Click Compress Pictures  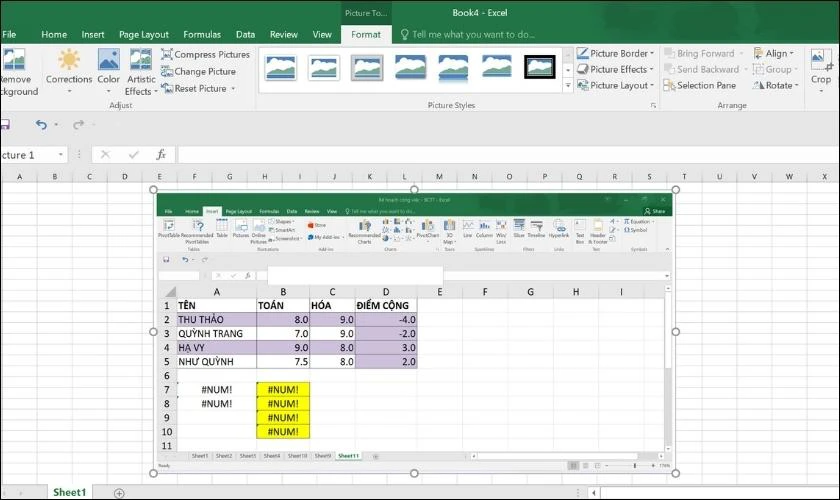206,54
